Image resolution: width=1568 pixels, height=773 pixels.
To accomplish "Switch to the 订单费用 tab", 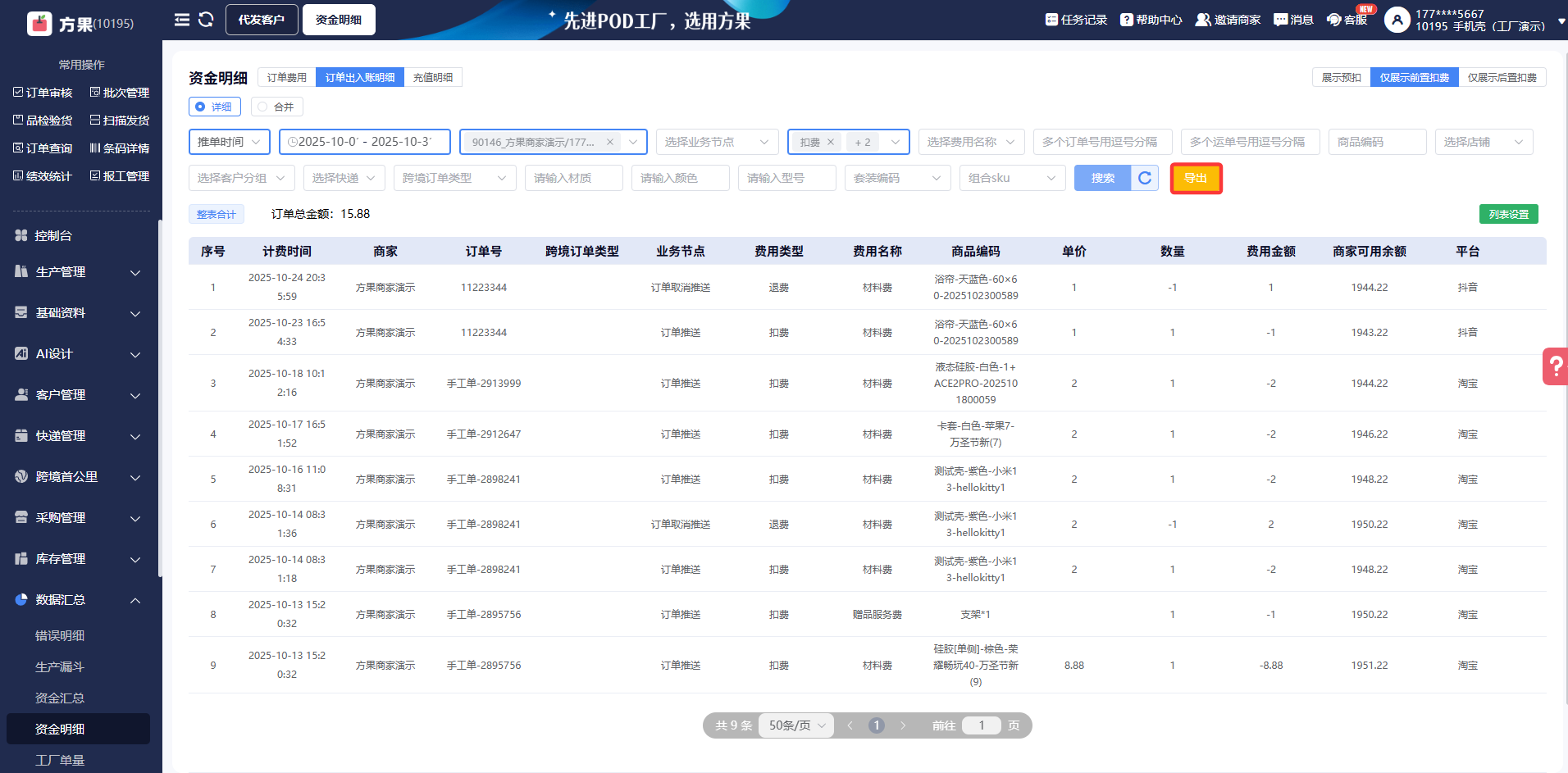I will (x=286, y=77).
